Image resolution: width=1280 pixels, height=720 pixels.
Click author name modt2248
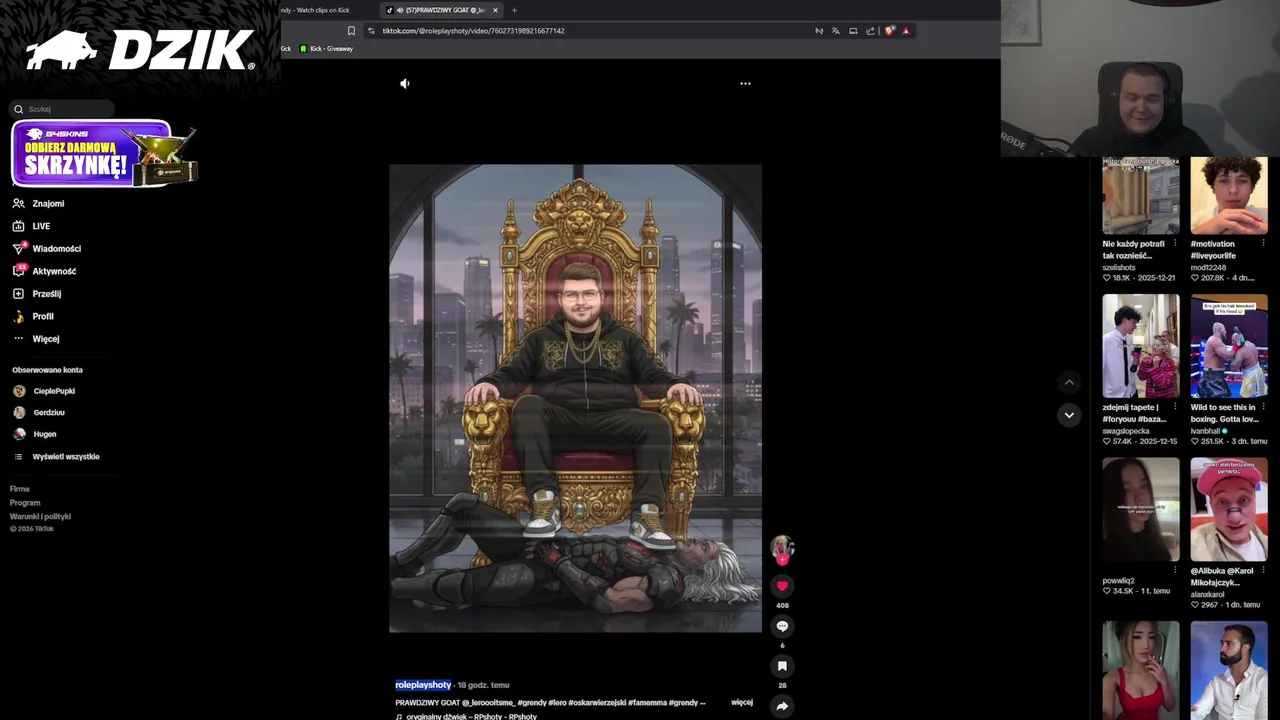point(1207,267)
